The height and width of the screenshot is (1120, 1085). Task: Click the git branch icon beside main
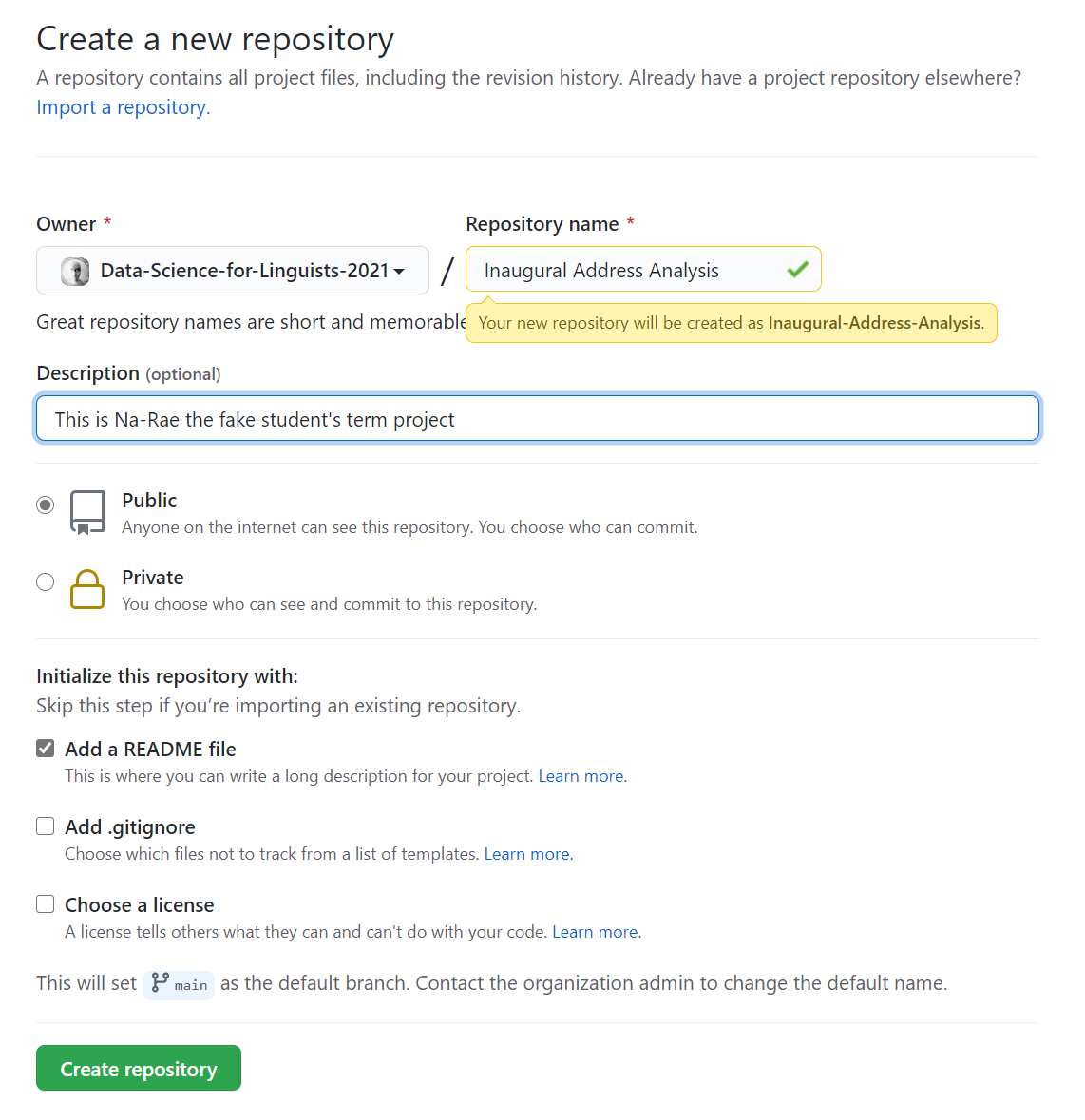click(161, 982)
